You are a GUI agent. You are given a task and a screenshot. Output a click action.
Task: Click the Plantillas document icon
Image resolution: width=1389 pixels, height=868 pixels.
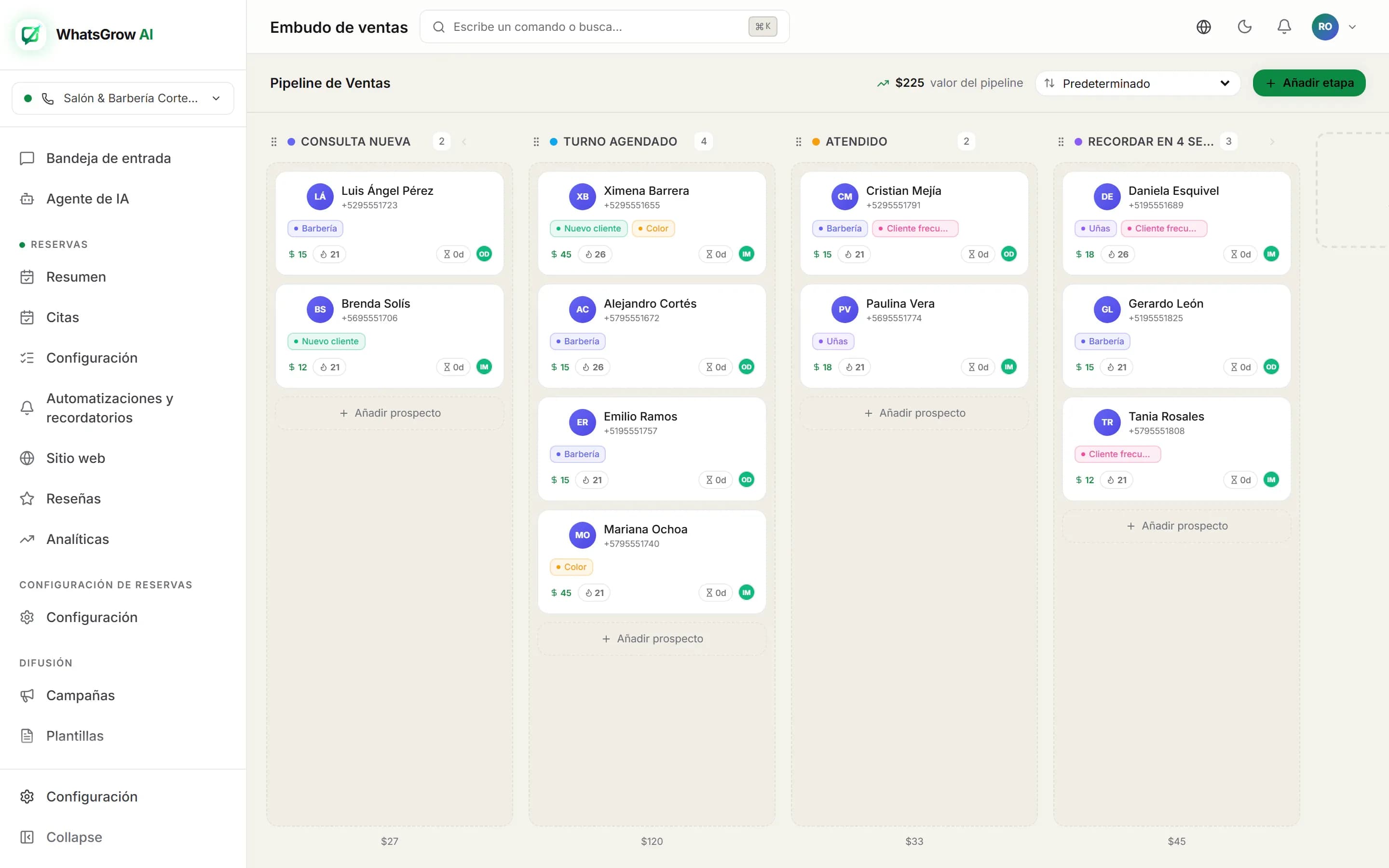[27, 736]
